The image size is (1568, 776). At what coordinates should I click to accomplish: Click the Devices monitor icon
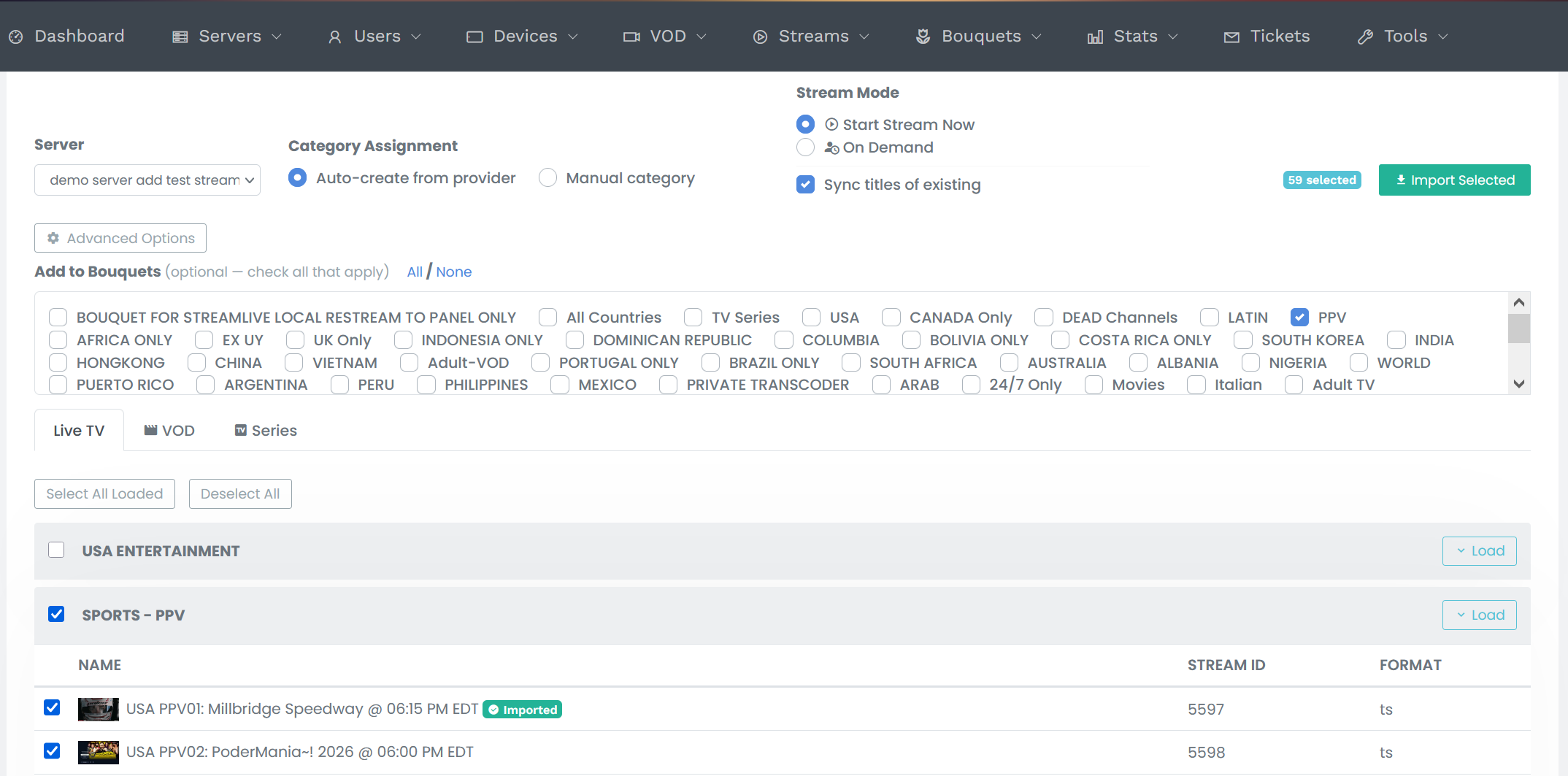pyautogui.click(x=474, y=37)
